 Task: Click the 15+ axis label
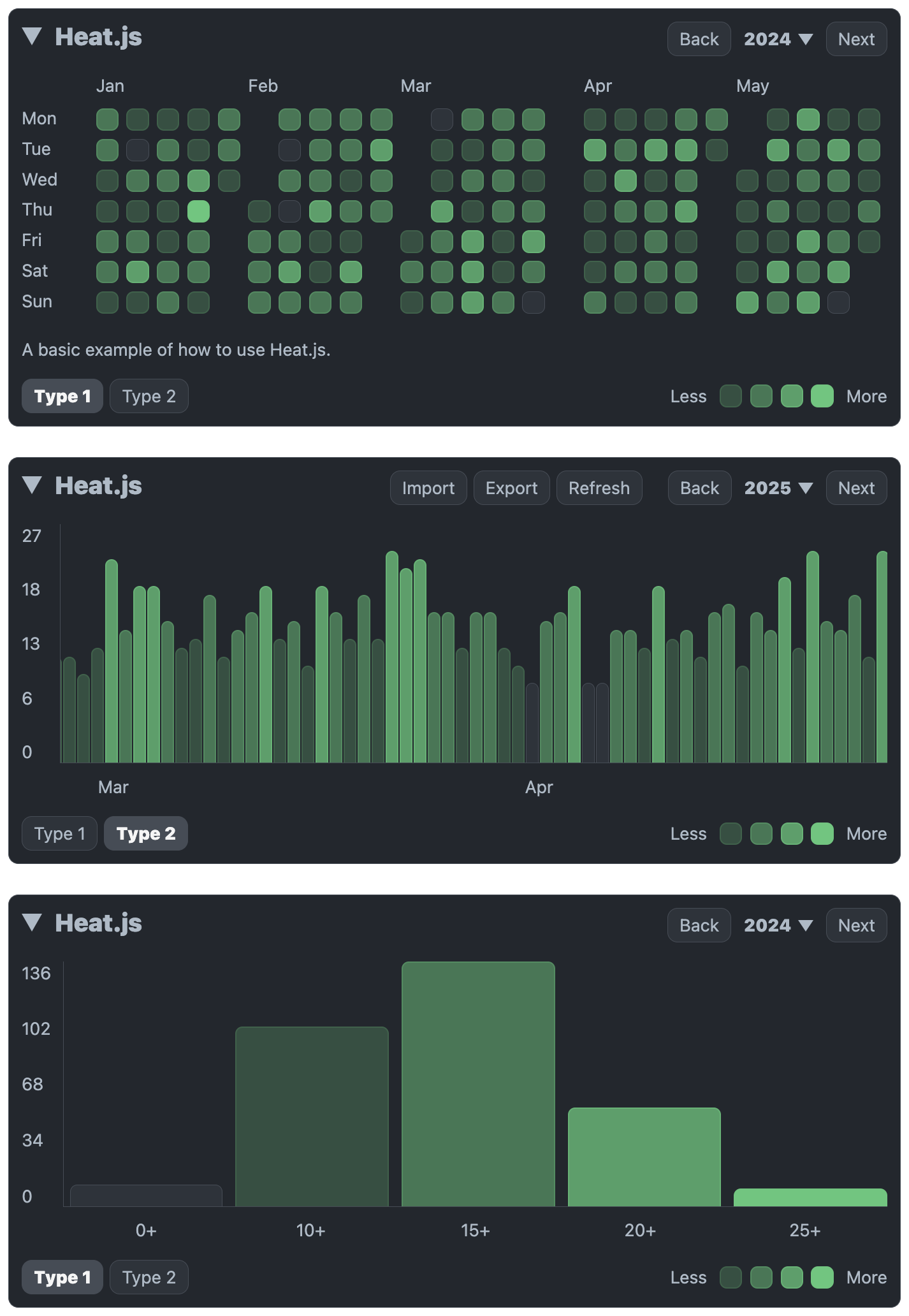[476, 1231]
